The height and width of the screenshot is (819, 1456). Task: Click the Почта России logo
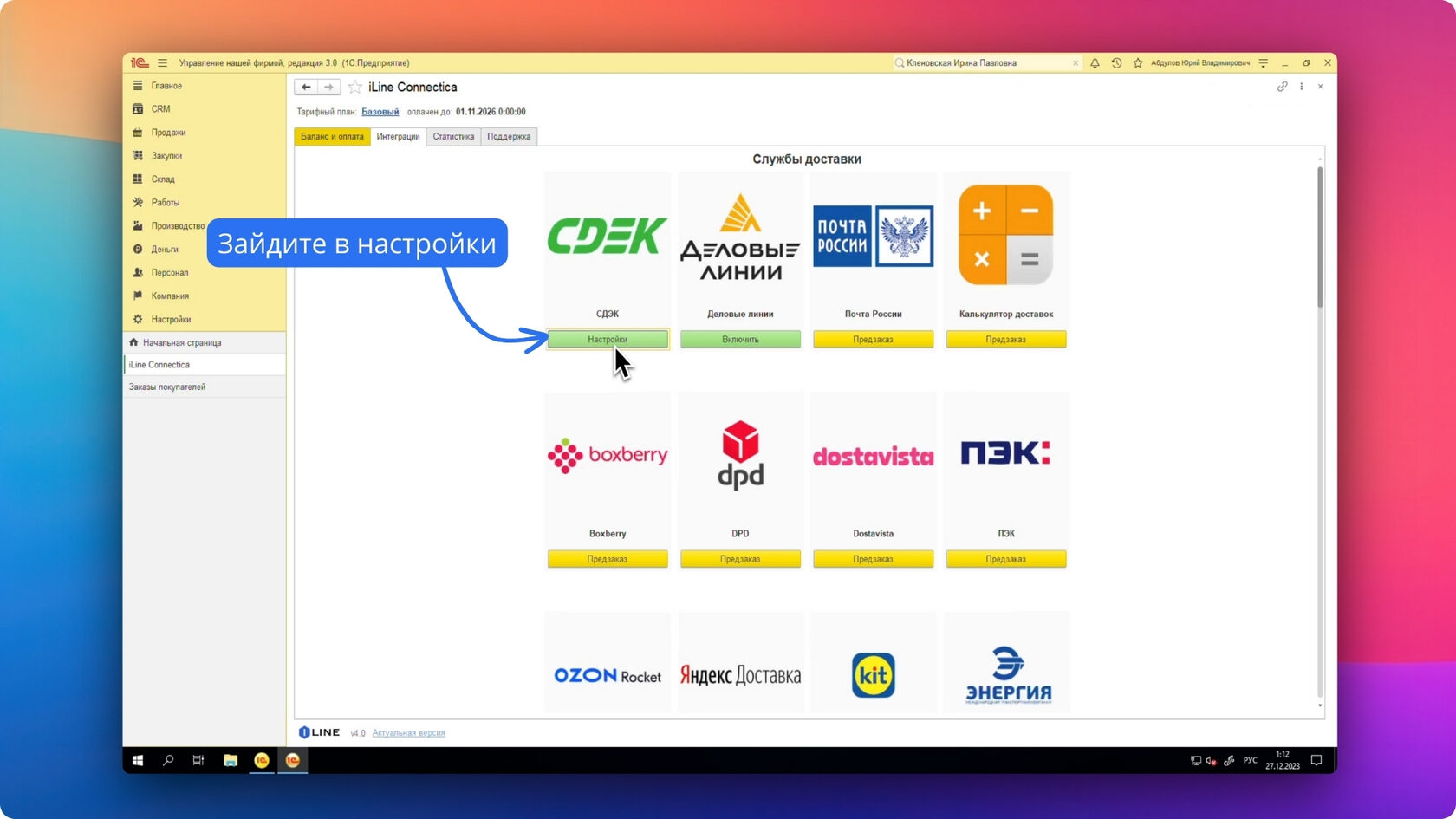(873, 236)
